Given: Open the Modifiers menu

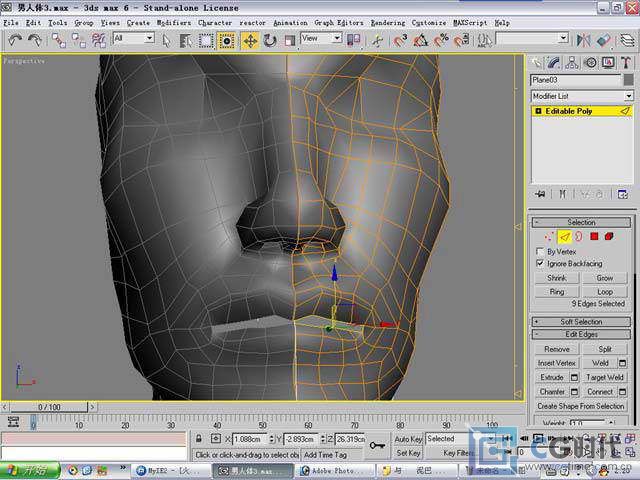Looking at the screenshot, I should [173, 23].
